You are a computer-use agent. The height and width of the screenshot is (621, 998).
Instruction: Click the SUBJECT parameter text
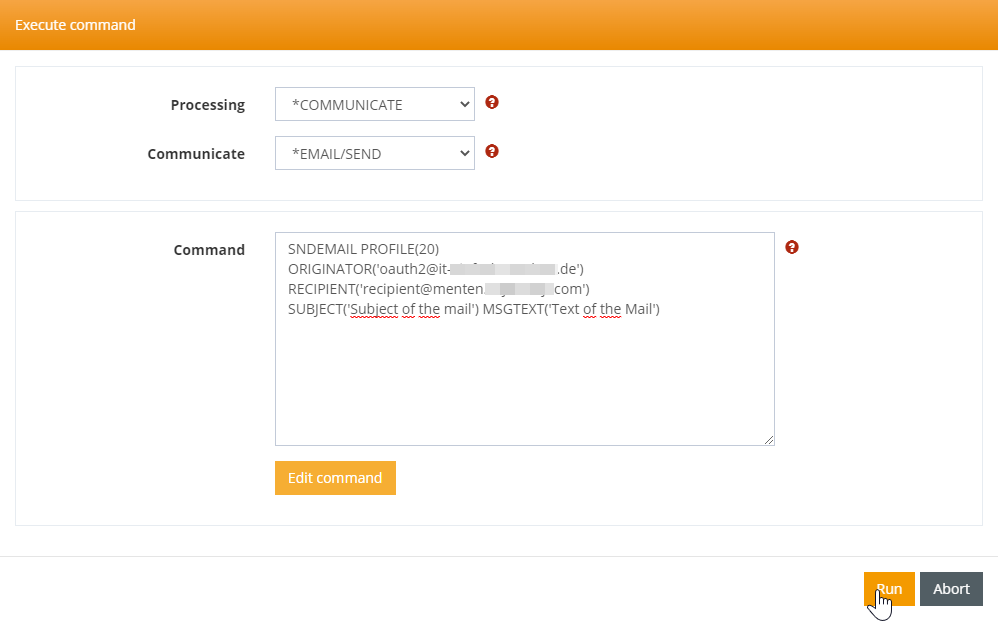coord(382,309)
